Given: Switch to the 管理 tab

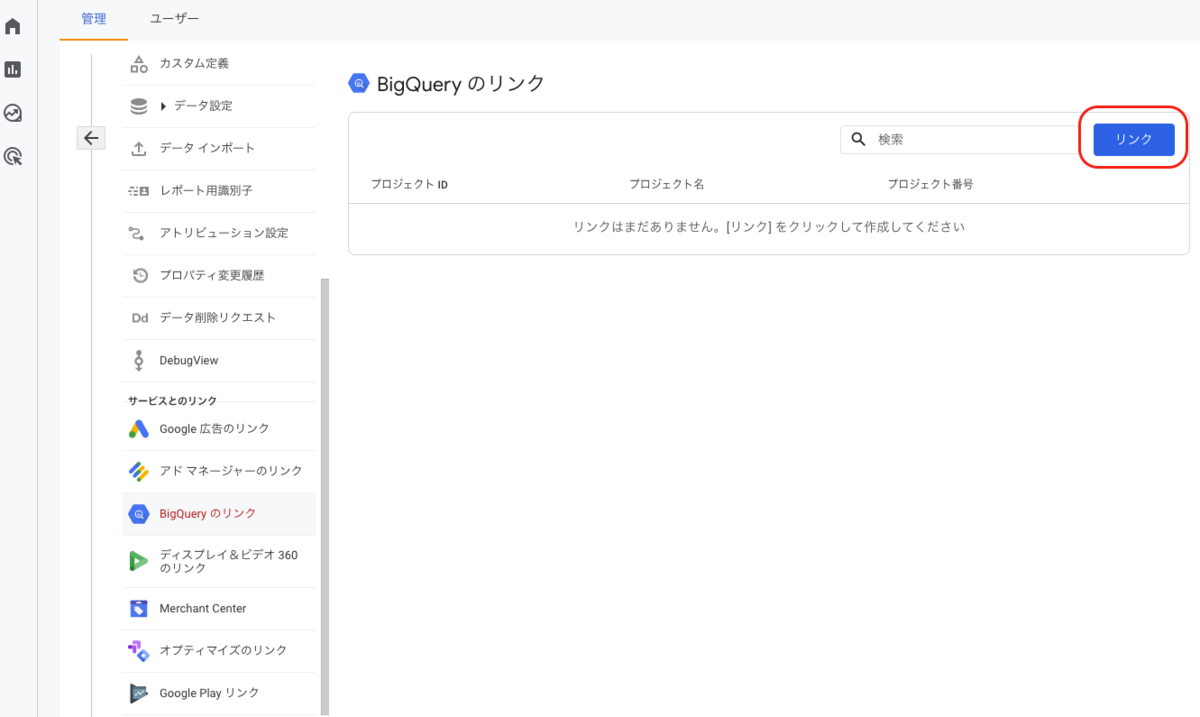Looking at the screenshot, I should (94, 19).
